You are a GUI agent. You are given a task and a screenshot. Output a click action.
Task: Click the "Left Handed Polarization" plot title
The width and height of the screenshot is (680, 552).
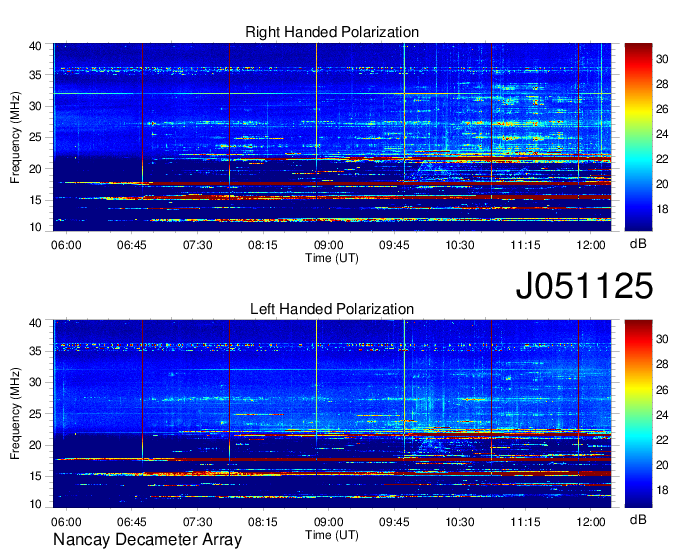click(332, 309)
